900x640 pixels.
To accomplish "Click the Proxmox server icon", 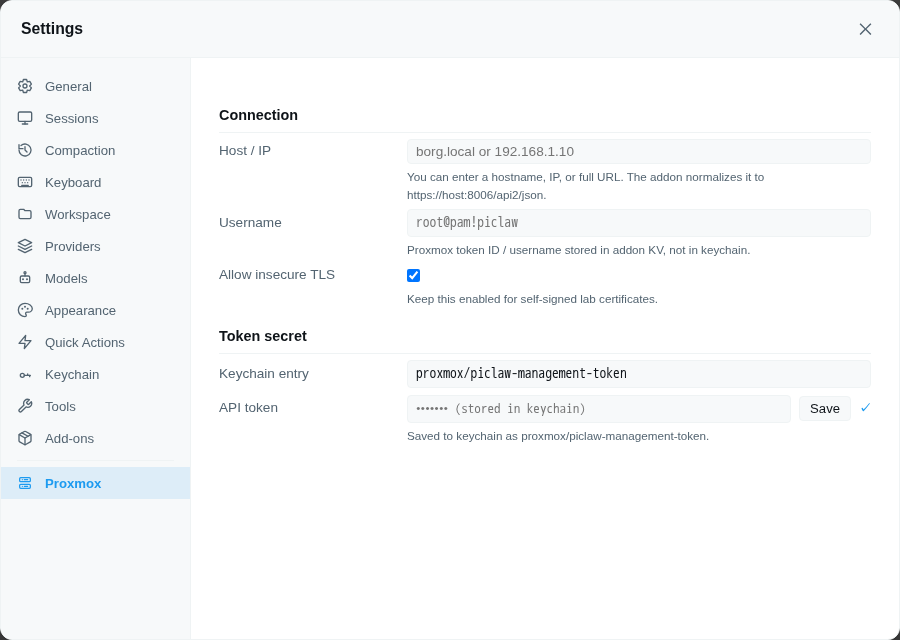I will pos(25,483).
